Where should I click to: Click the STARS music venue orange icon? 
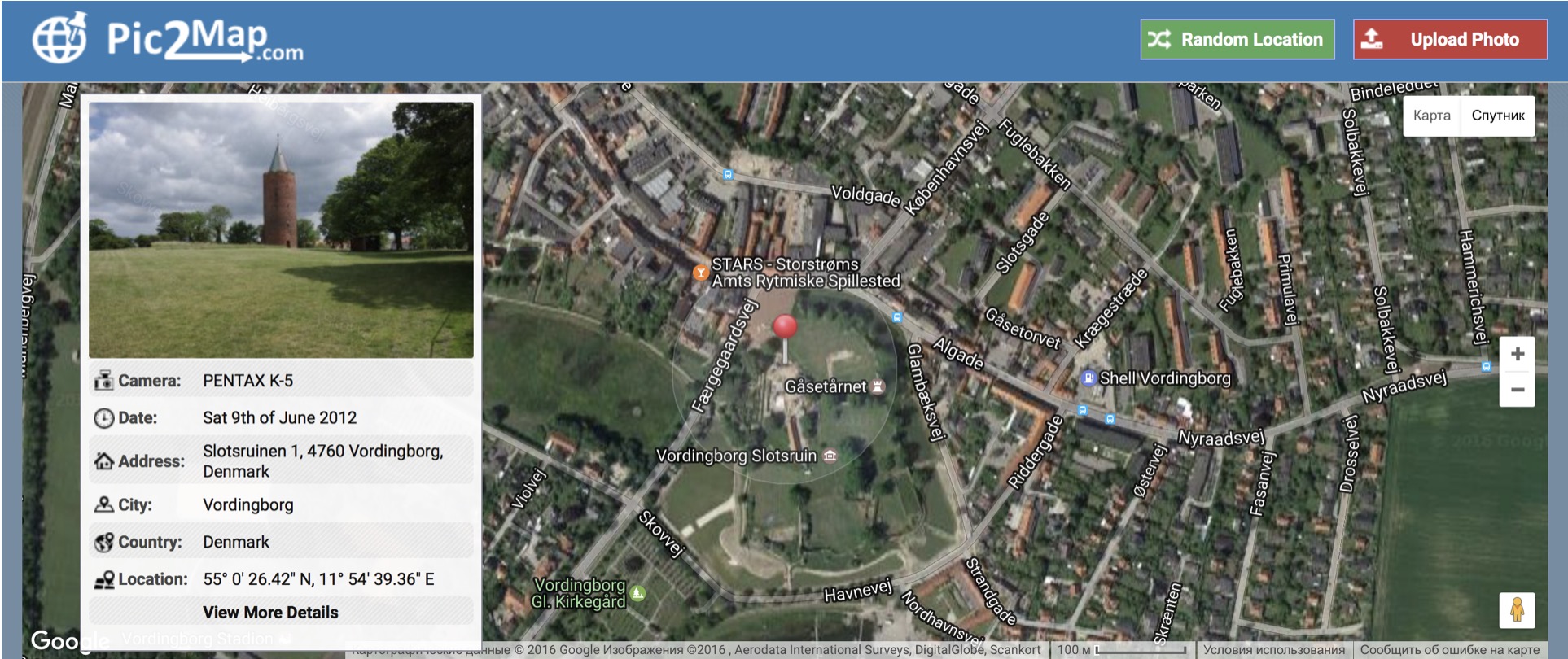(x=700, y=273)
